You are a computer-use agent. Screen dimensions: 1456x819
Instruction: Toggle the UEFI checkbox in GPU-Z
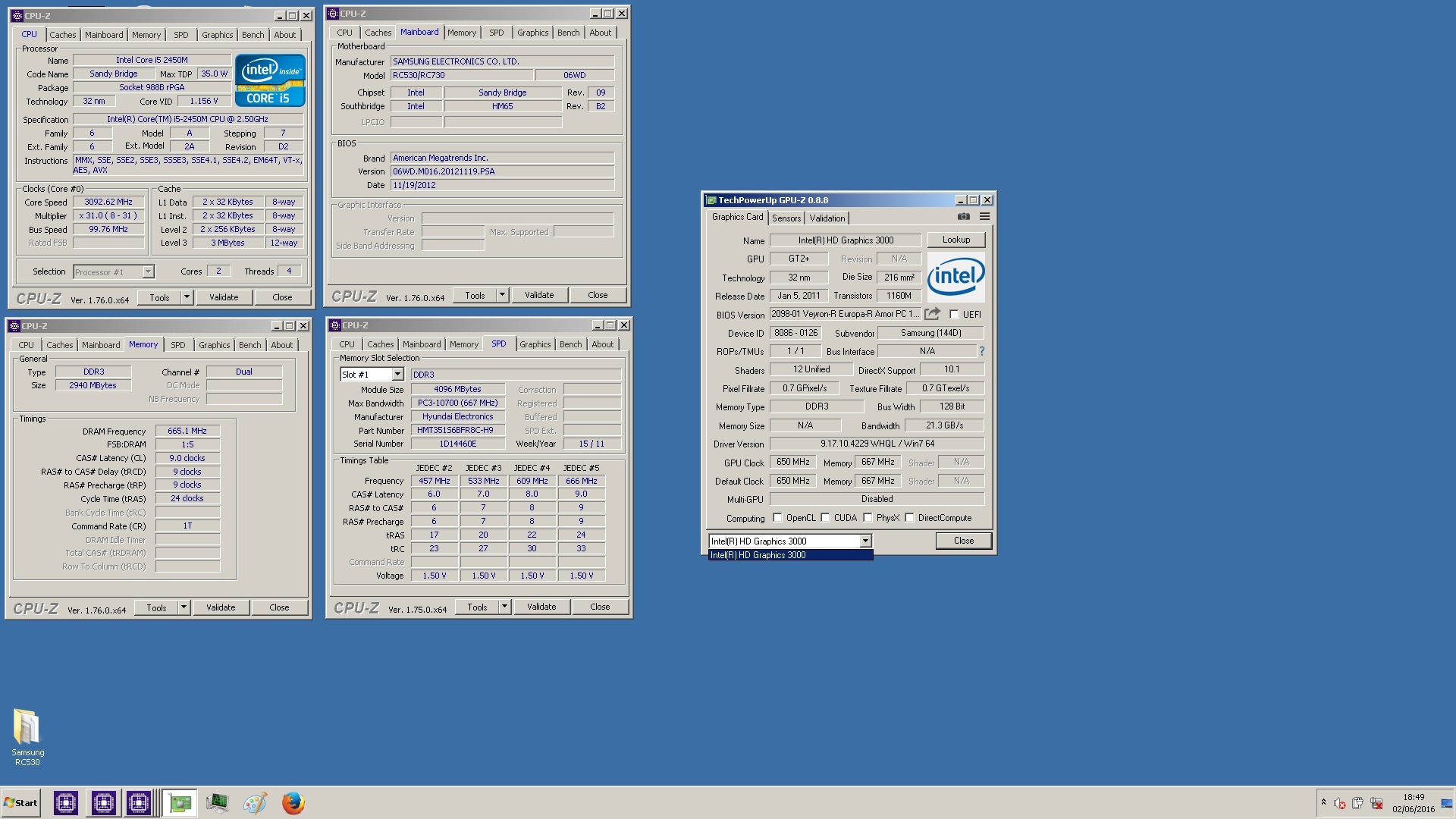(954, 314)
